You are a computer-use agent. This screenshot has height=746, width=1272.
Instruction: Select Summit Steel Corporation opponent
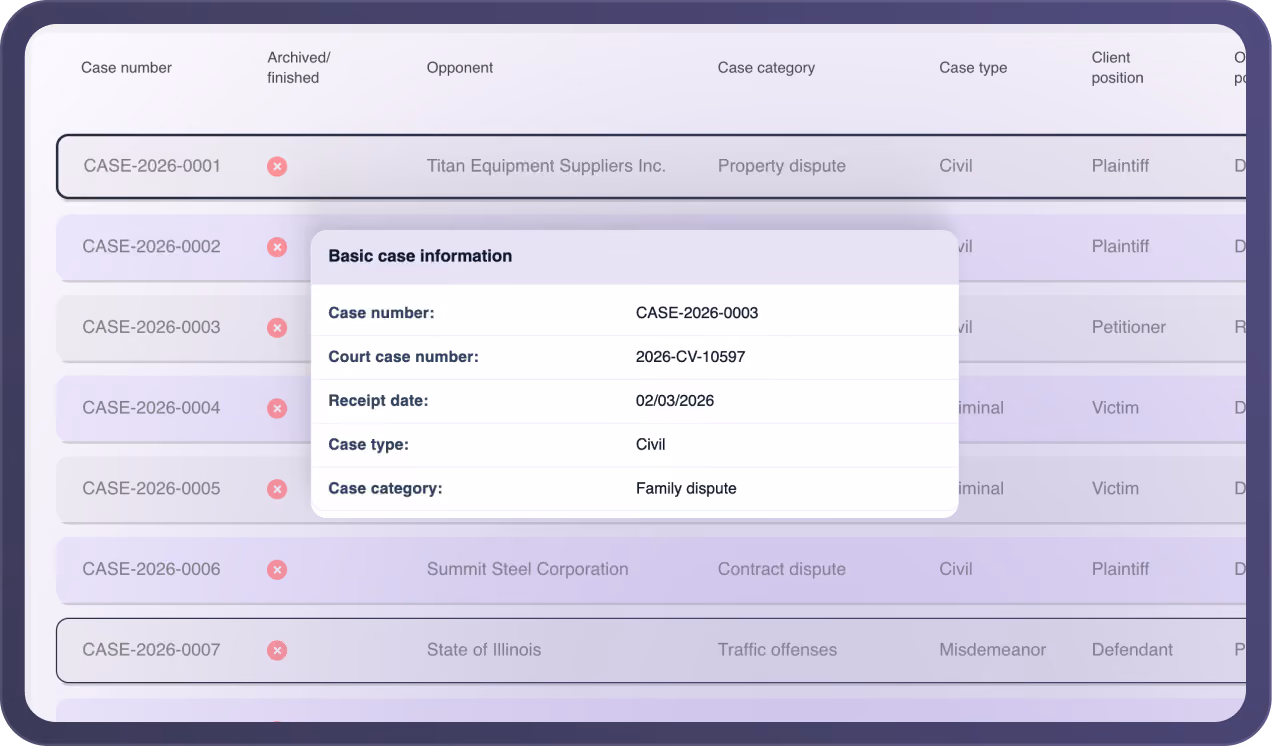[x=528, y=569]
